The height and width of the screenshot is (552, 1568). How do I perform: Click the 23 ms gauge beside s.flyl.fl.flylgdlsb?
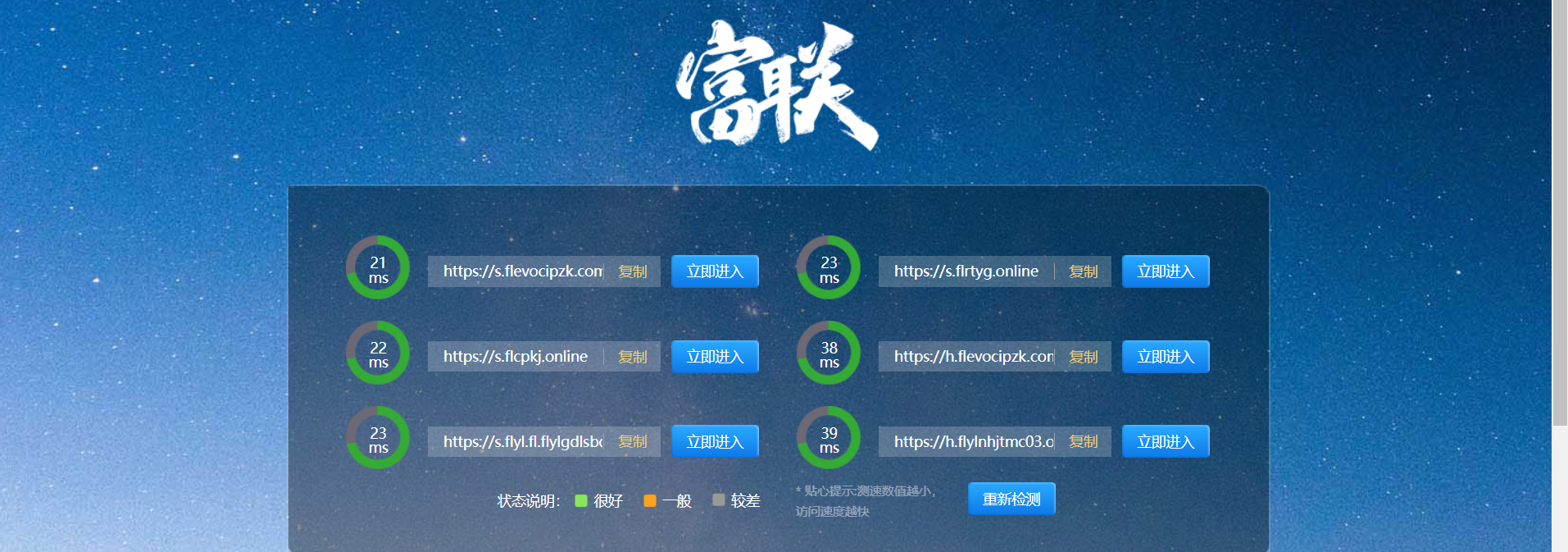[378, 437]
